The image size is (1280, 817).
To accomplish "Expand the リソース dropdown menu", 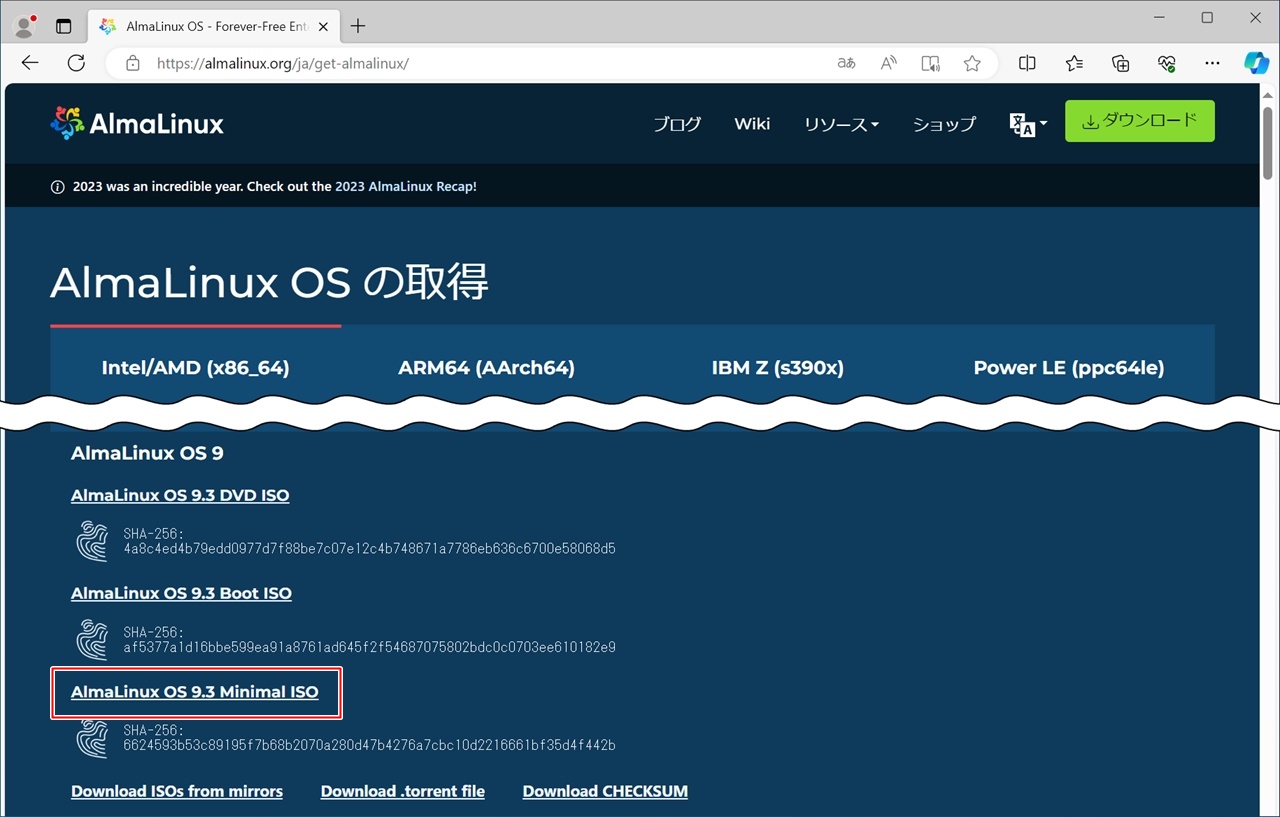I will [841, 124].
